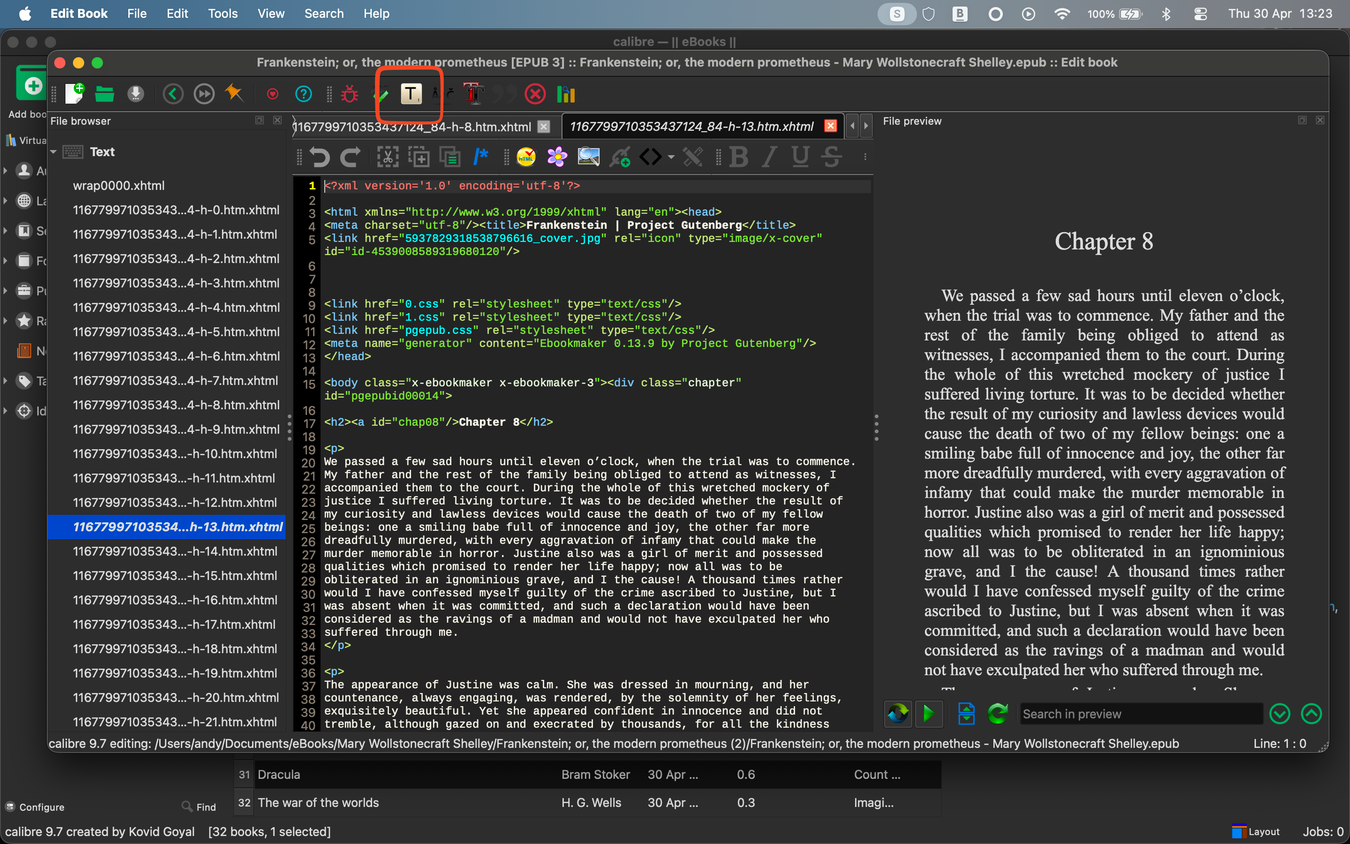This screenshot has height=844, width=1350.
Task: Close the 84-h-13.htm.xhtml tab
Action: point(830,126)
